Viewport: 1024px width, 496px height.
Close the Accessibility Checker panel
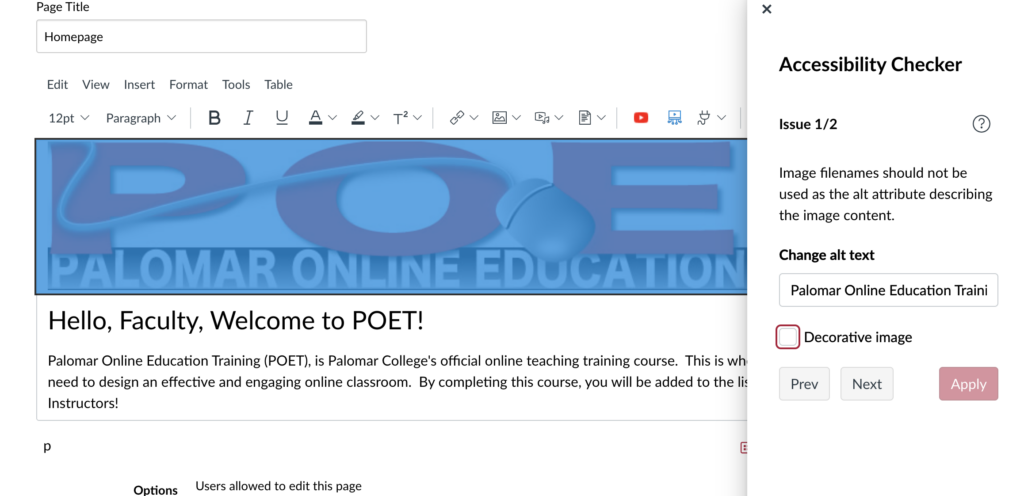(767, 9)
